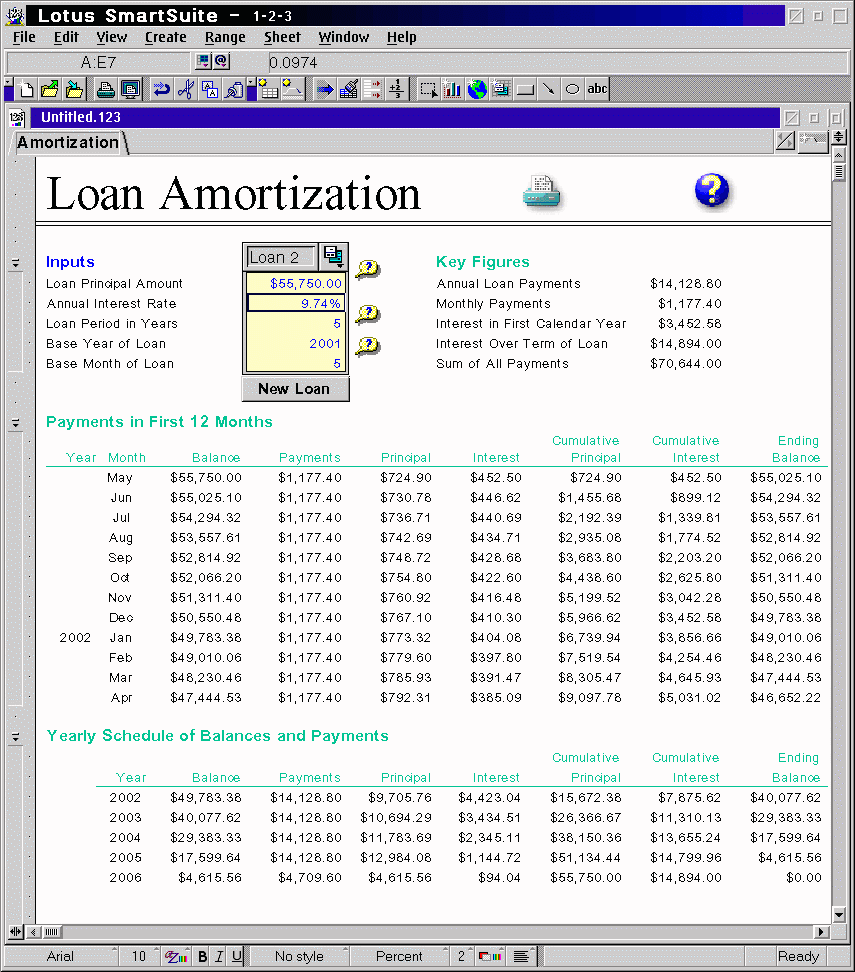Click the help bubble next to Annual Interest Rate

coord(368,314)
